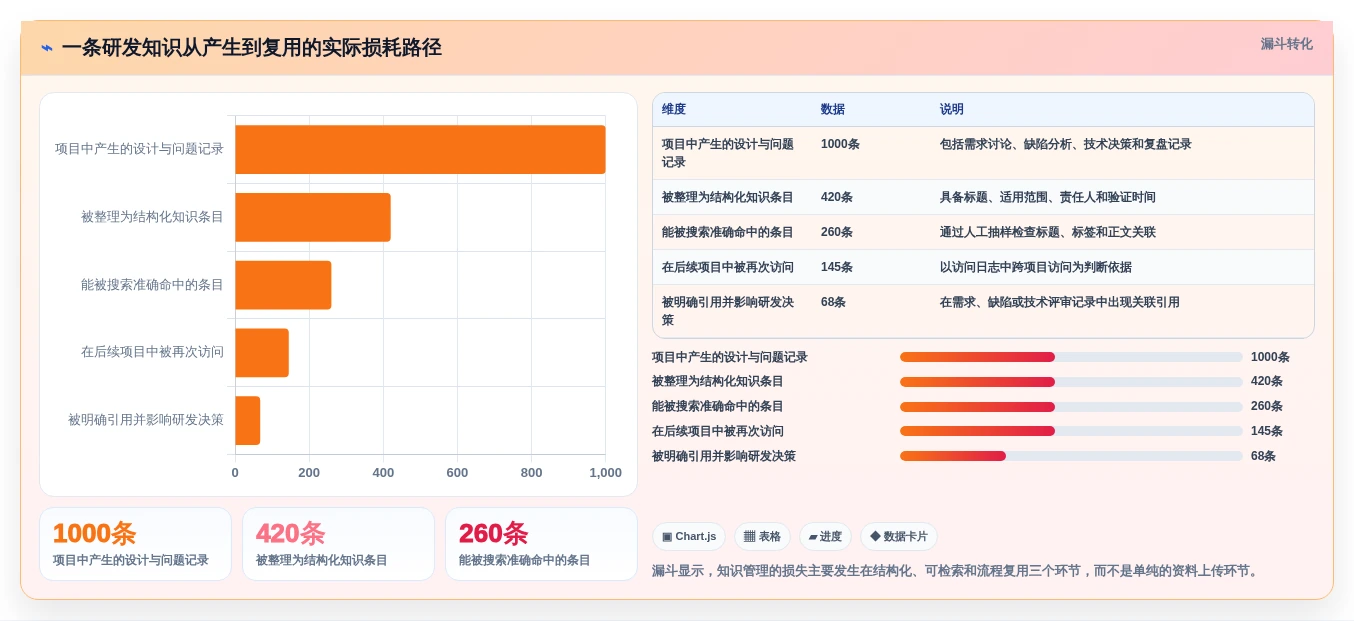Click the x-axis tick label 400

point(383,473)
